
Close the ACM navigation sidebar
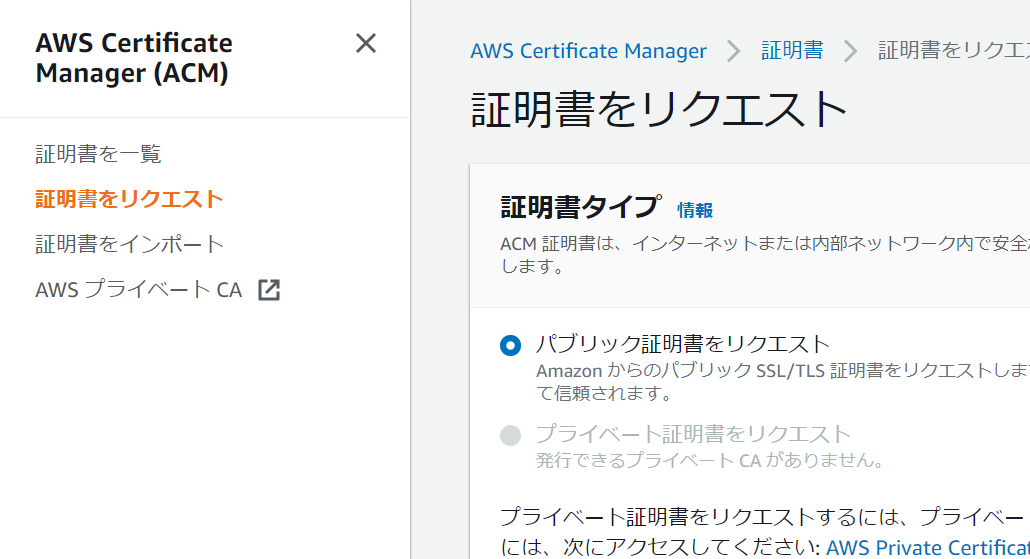(366, 43)
